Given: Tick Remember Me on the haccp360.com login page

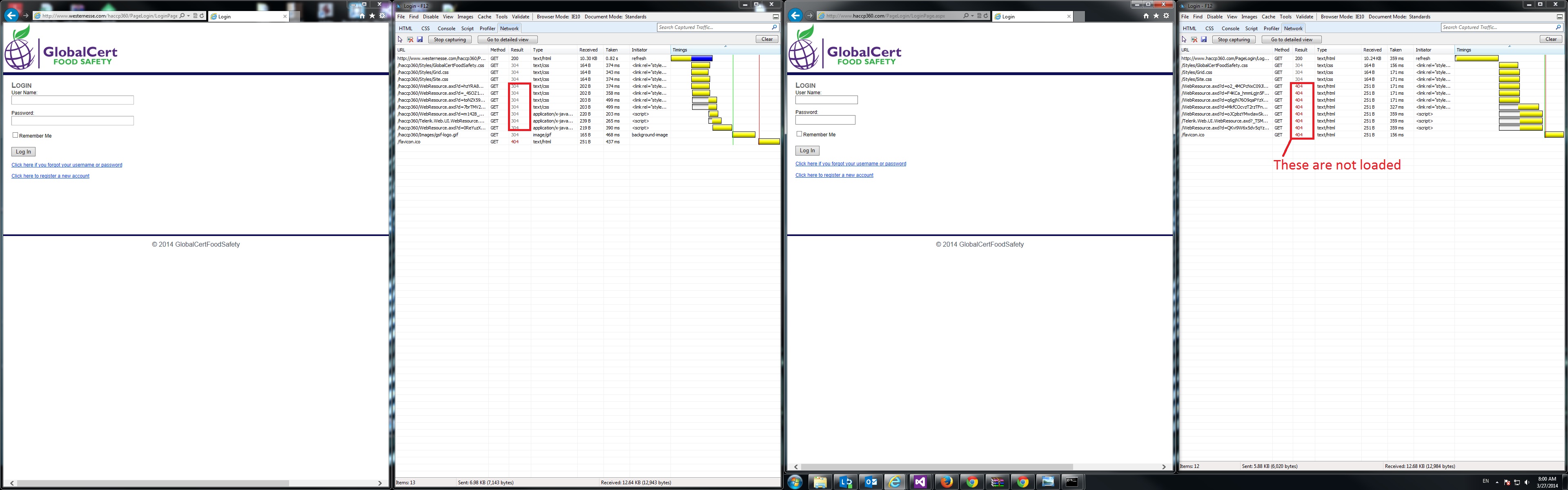Looking at the screenshot, I should (x=799, y=134).
